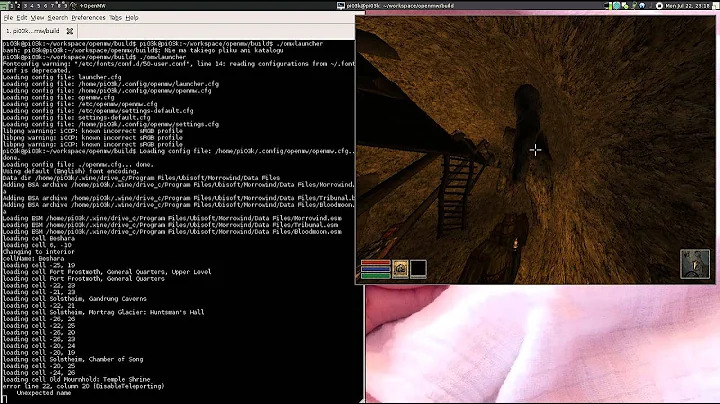Open the Help menu in terminal
720x404 pixels.
[132, 17]
